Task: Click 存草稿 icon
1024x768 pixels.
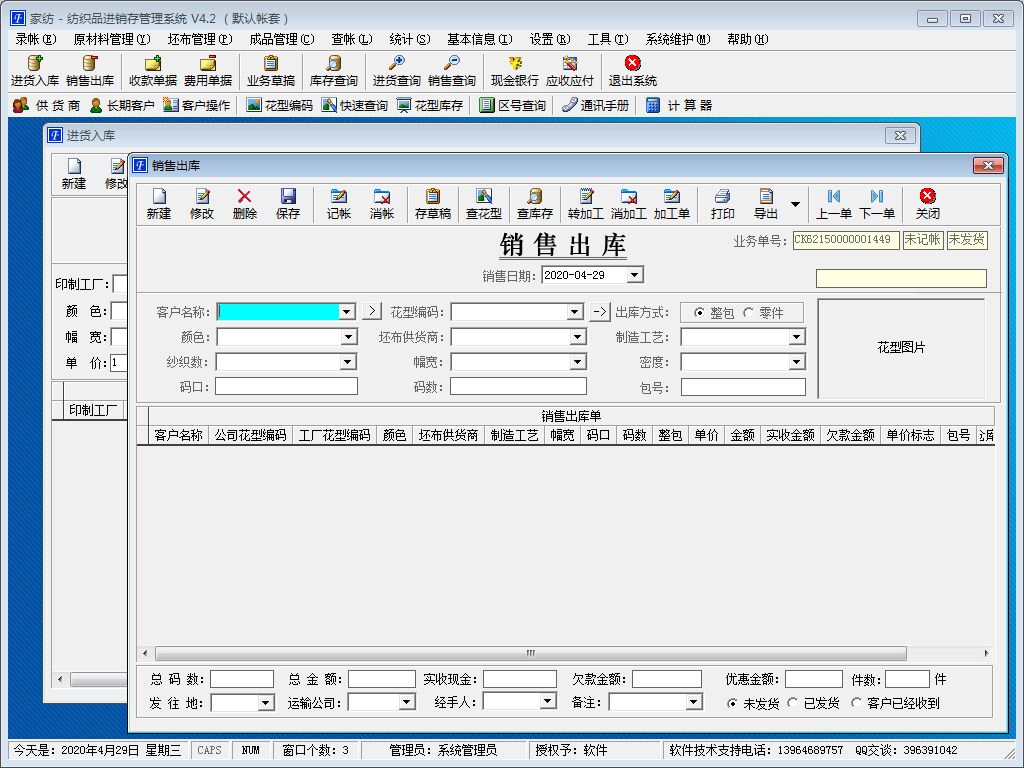Action: pyautogui.click(x=433, y=204)
